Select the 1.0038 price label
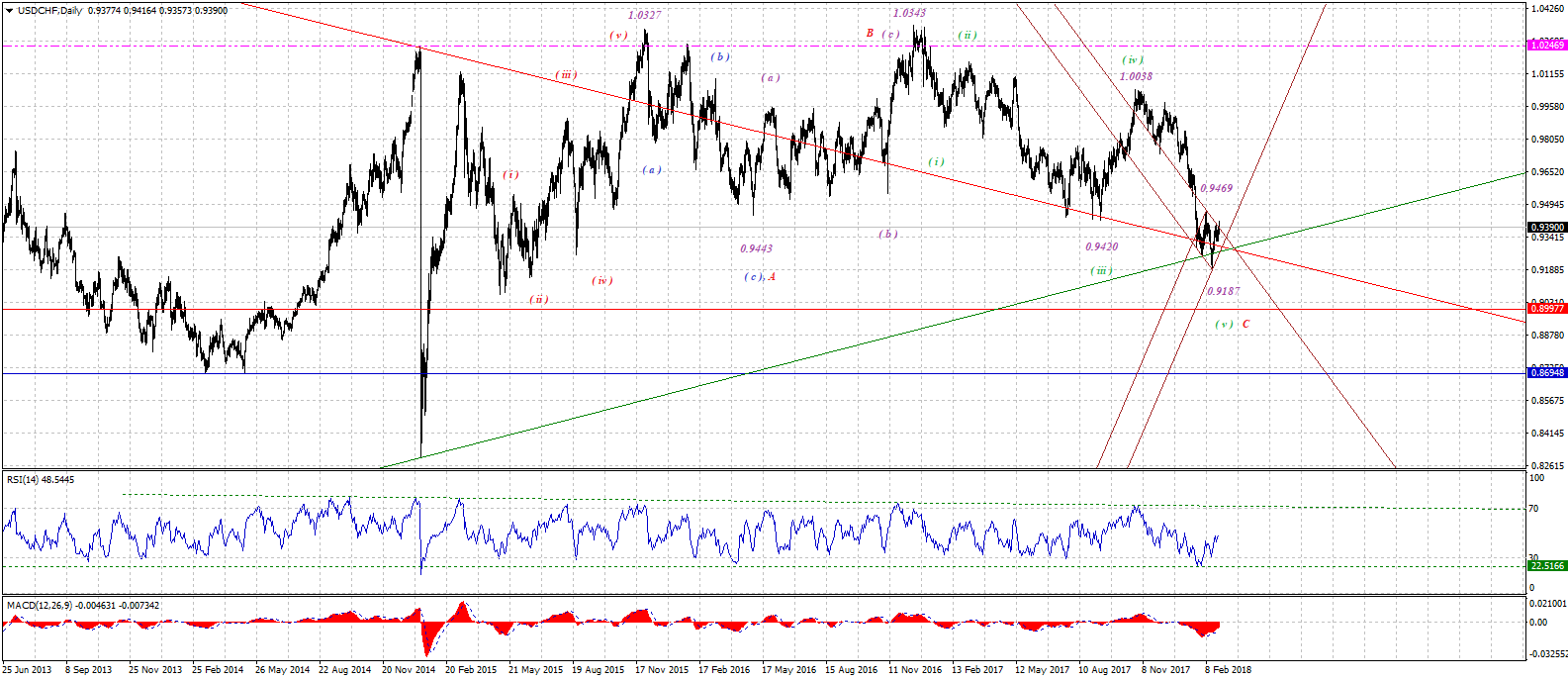The height and width of the screenshot is (681, 1568). (x=1136, y=77)
